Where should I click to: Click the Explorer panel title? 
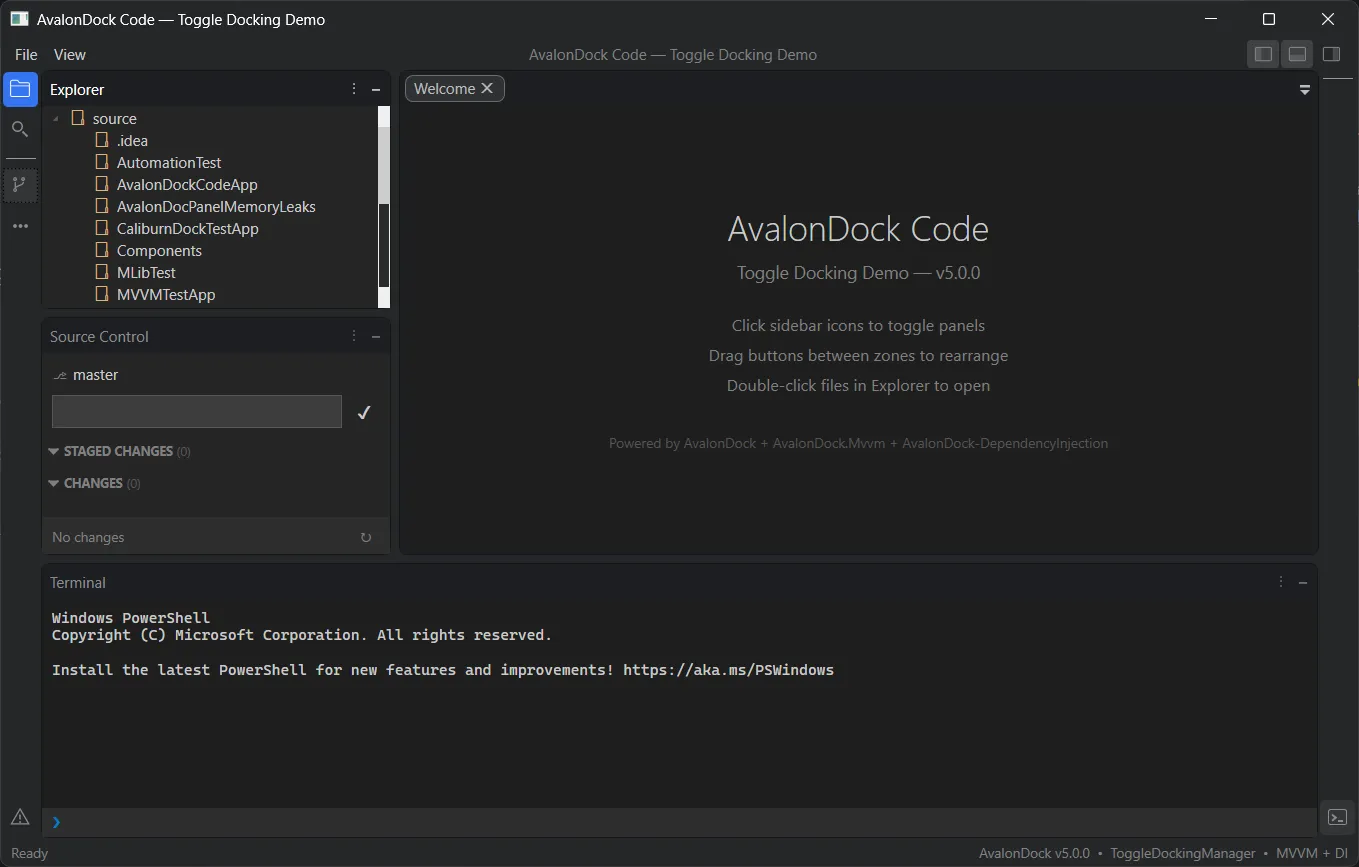[77, 89]
